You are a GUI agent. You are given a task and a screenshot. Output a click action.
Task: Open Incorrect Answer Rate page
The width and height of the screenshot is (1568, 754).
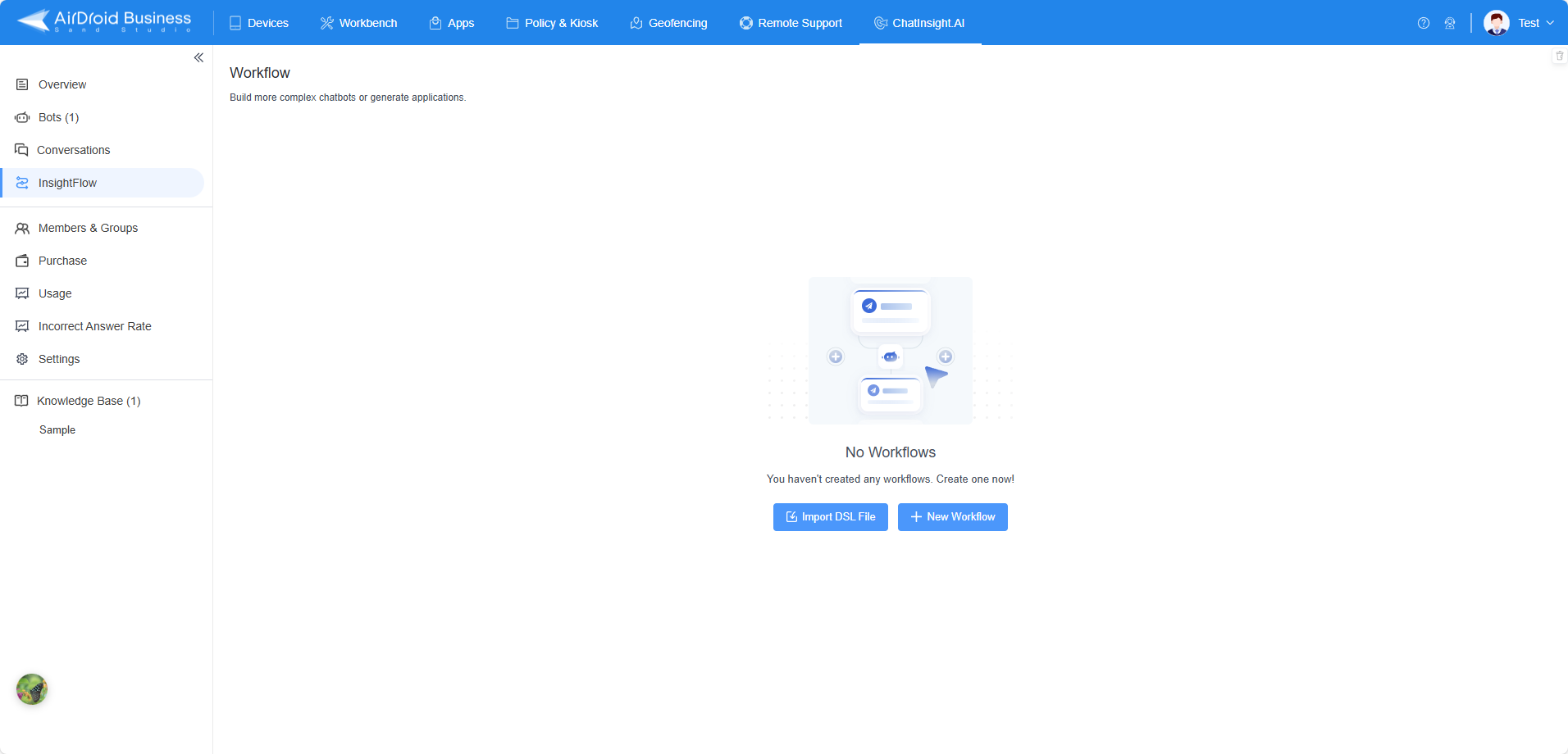click(103, 326)
